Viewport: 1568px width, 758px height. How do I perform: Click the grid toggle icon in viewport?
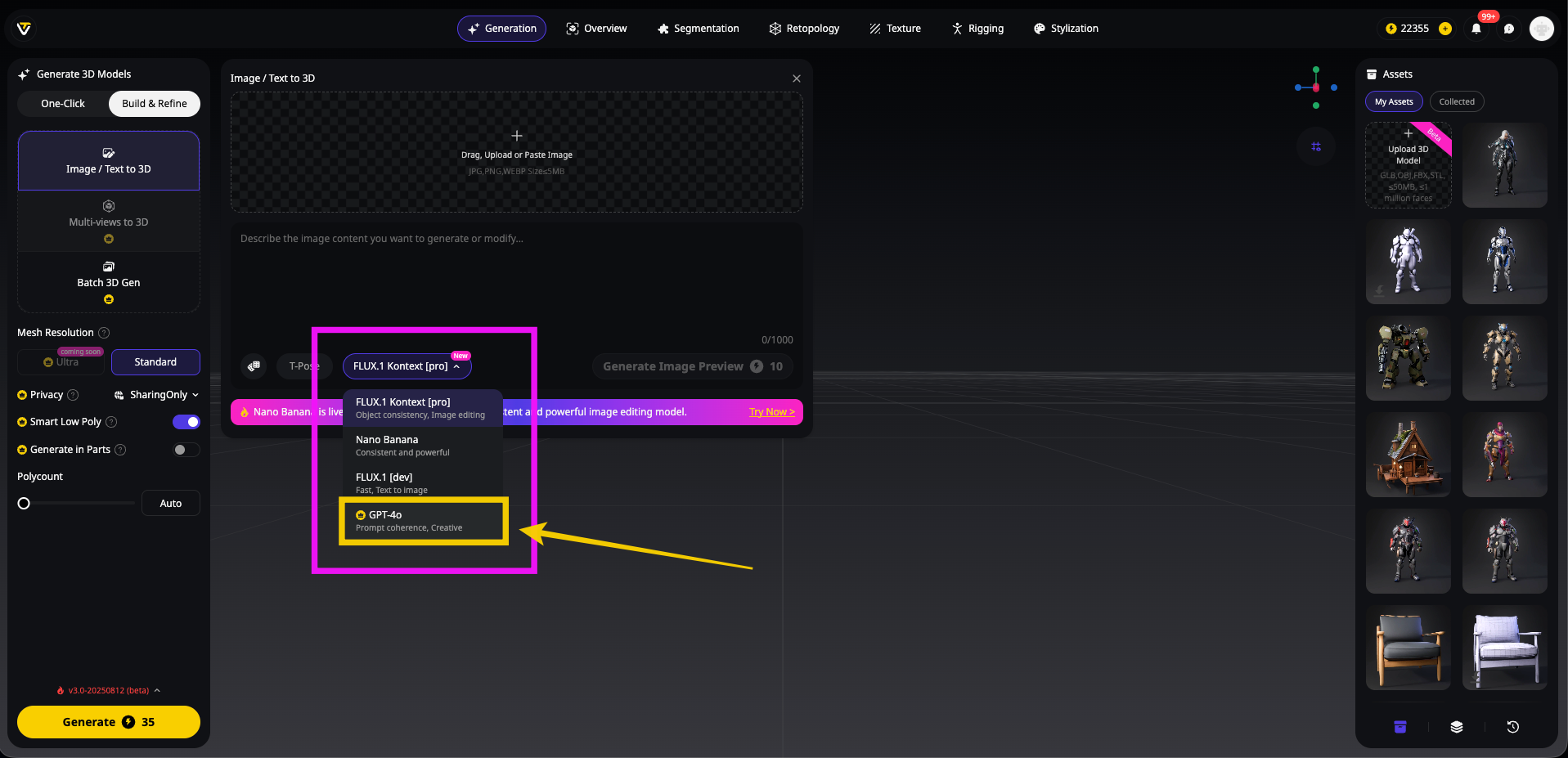pos(1315,146)
